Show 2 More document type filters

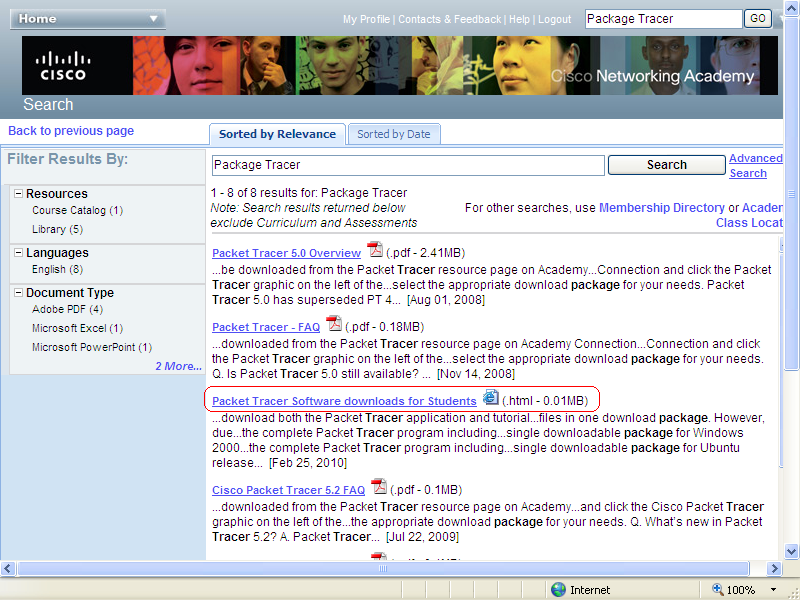click(x=179, y=366)
